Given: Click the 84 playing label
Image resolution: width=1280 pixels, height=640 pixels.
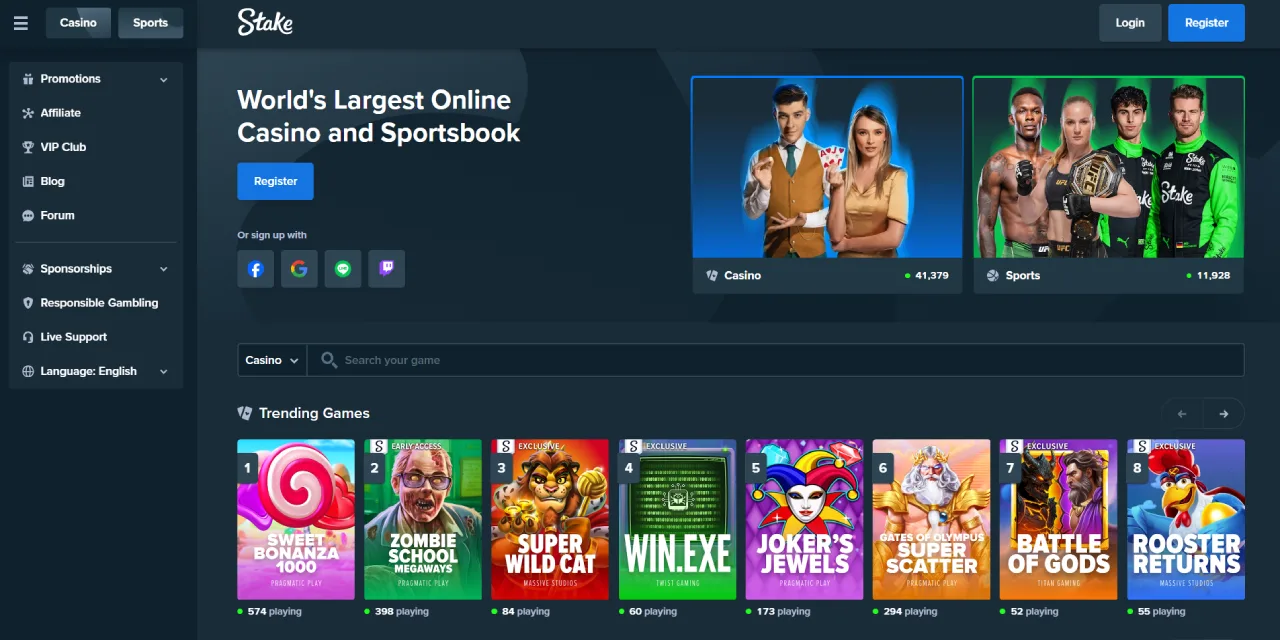Looking at the screenshot, I should pyautogui.click(x=525, y=611).
